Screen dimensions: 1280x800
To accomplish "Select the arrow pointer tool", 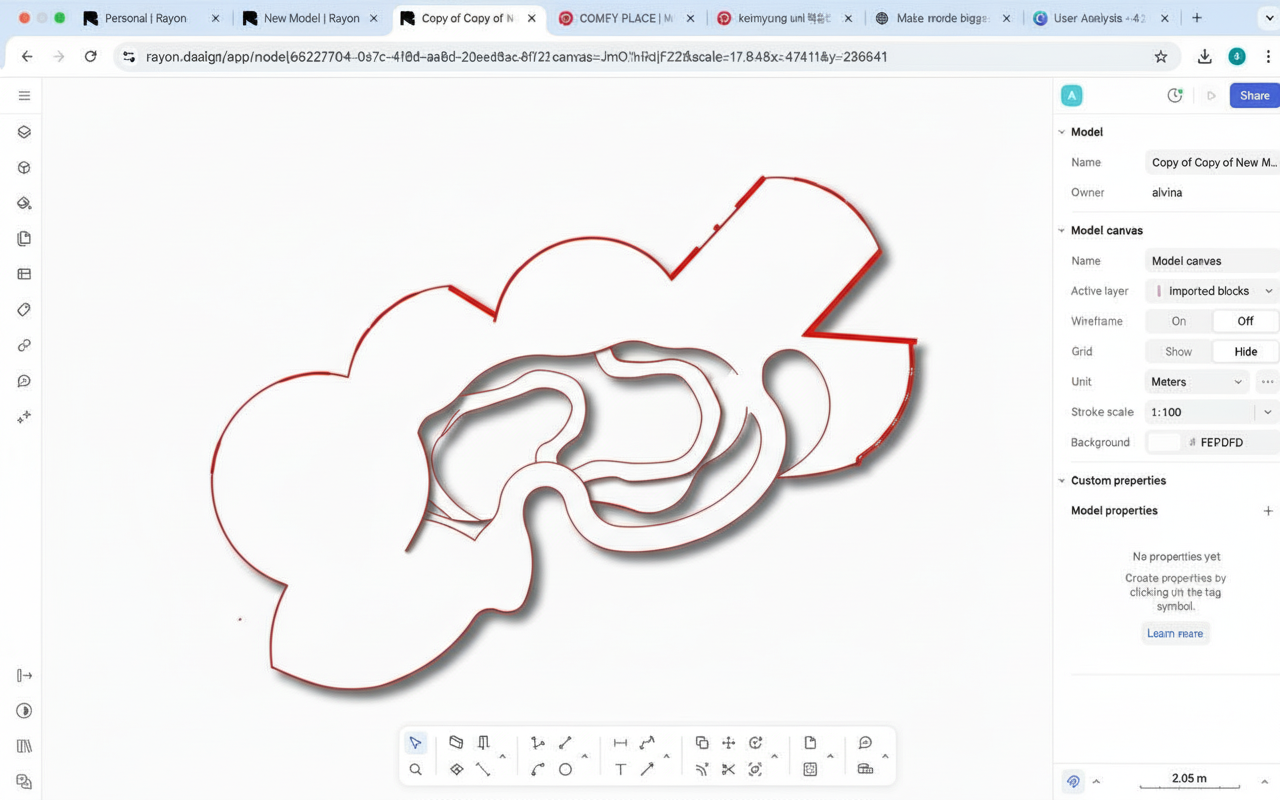I will pyautogui.click(x=415, y=743).
